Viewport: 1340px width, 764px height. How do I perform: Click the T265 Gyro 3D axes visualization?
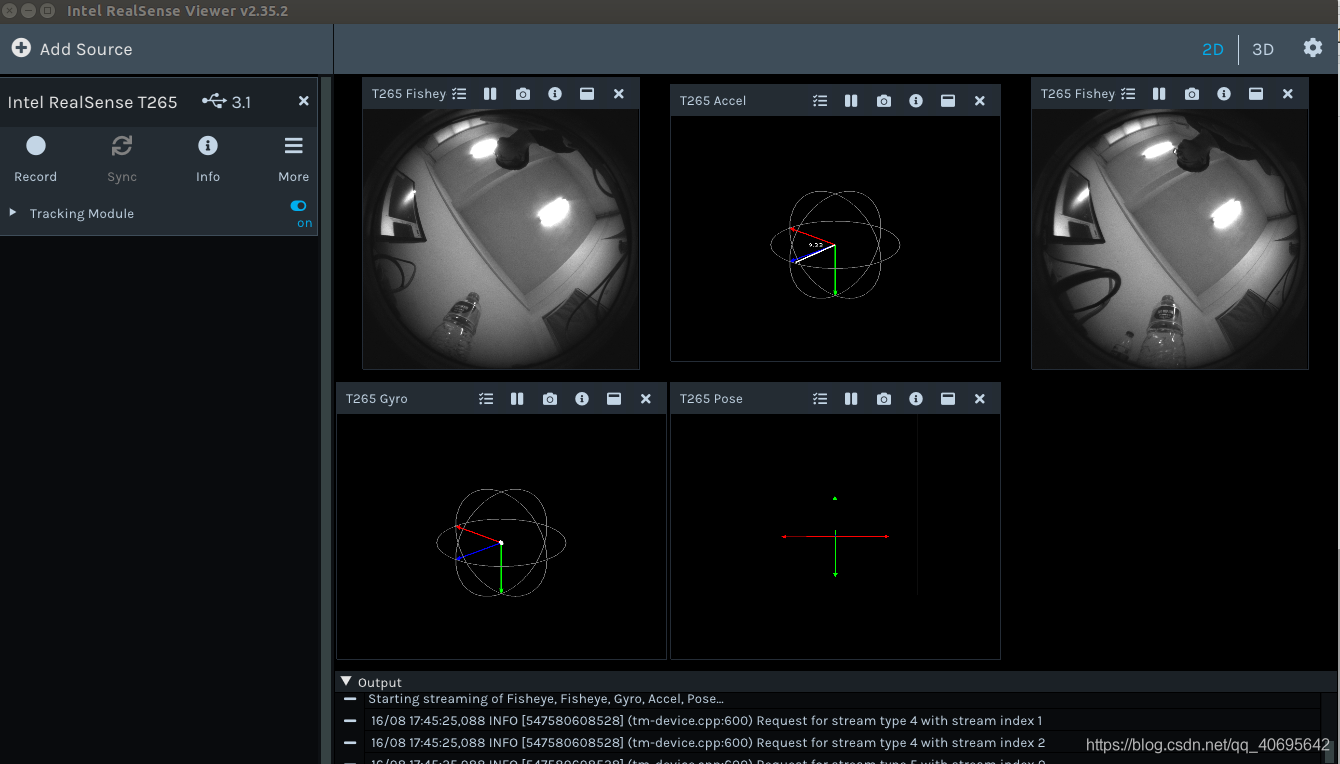501,542
